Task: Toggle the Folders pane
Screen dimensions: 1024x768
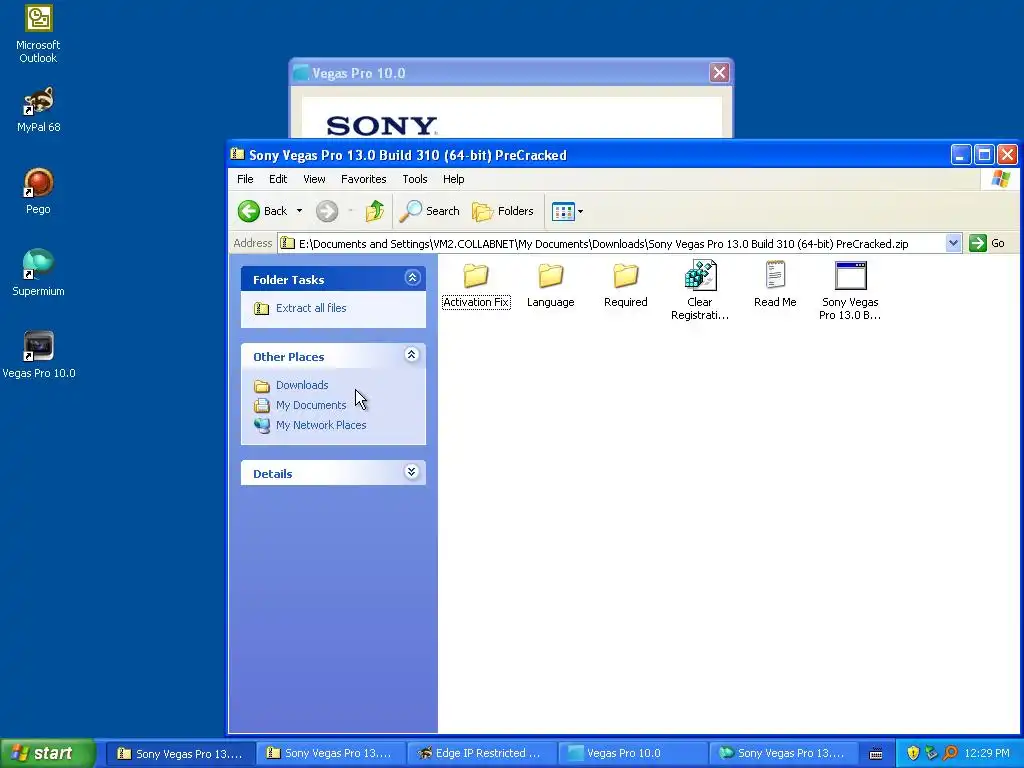Action: [x=503, y=211]
